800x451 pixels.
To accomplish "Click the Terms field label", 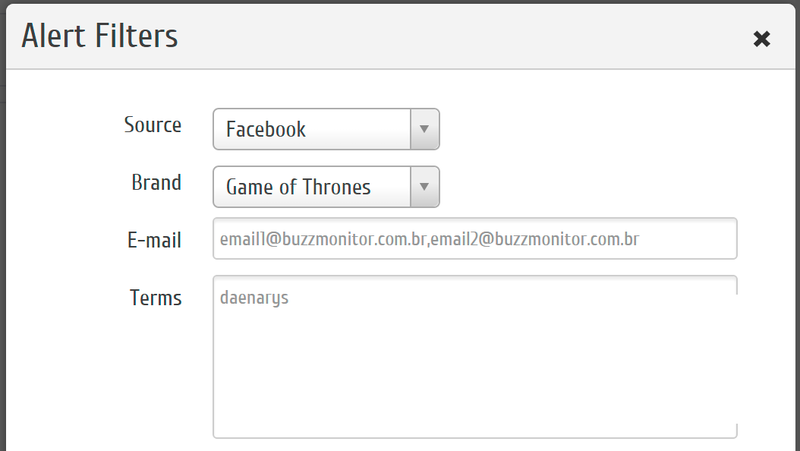I will tap(155, 298).
